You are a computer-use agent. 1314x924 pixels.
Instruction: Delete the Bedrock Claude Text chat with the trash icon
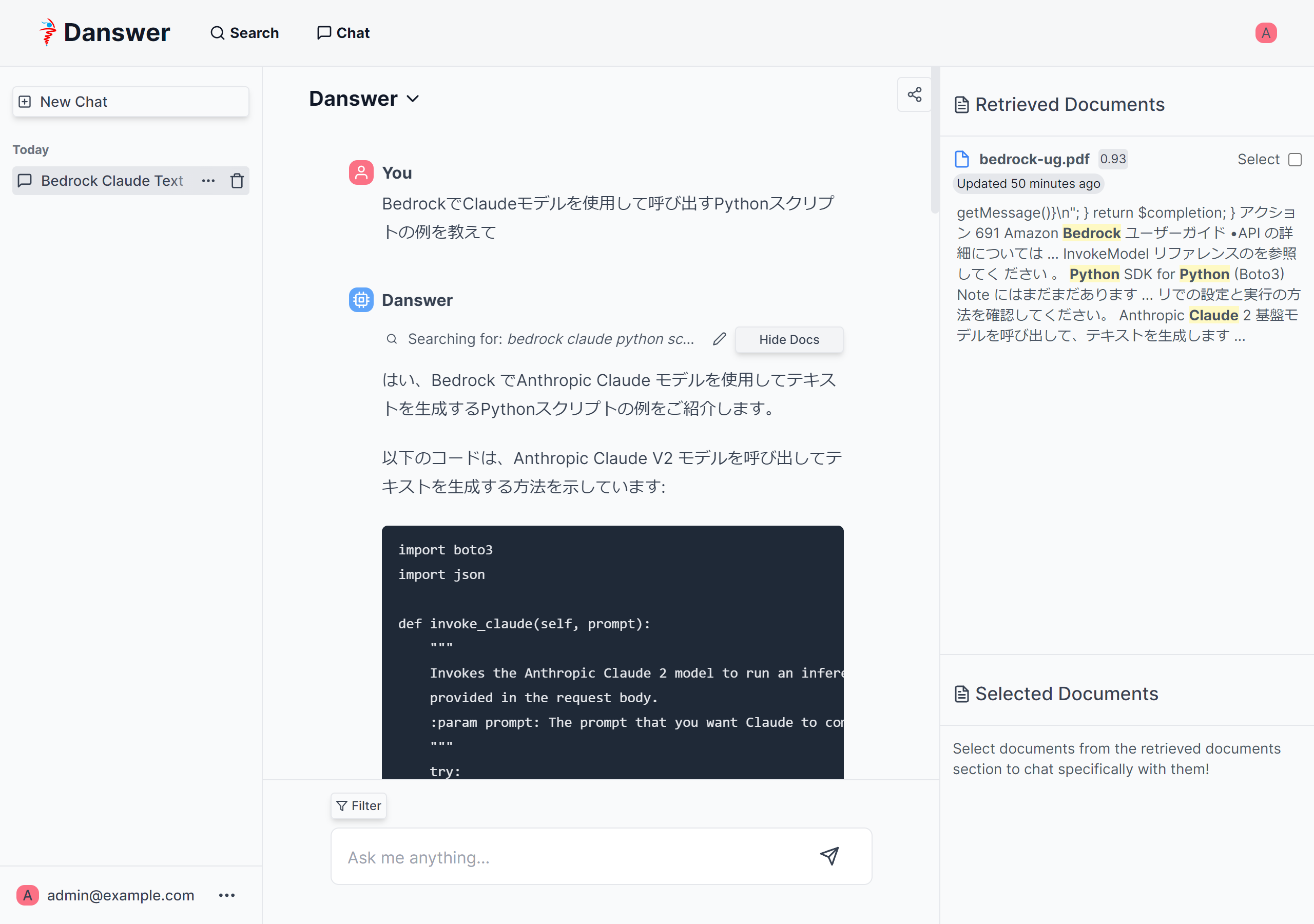(237, 181)
